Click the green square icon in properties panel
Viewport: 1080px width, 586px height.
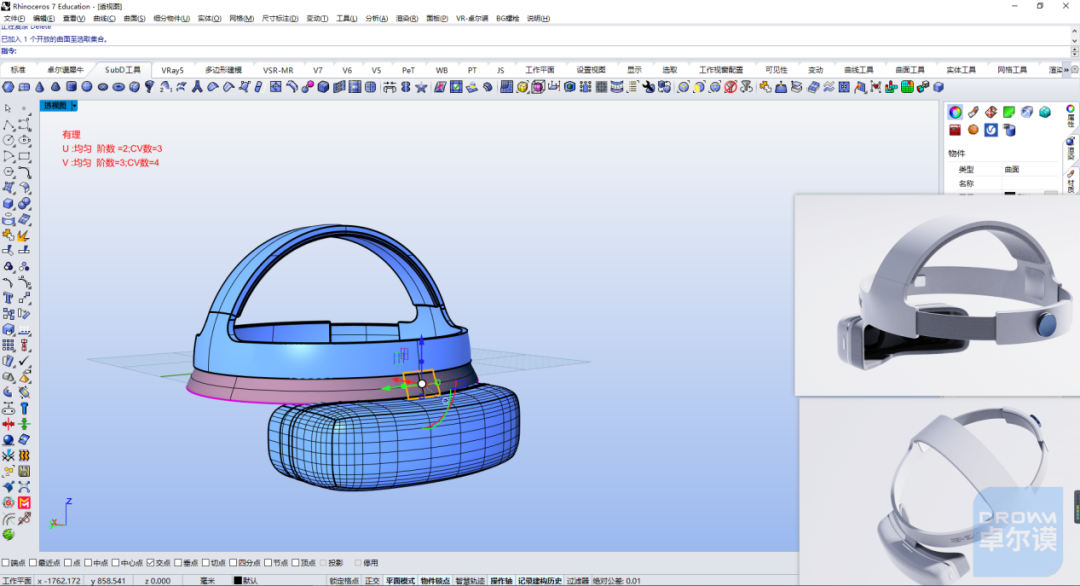[x=1008, y=112]
